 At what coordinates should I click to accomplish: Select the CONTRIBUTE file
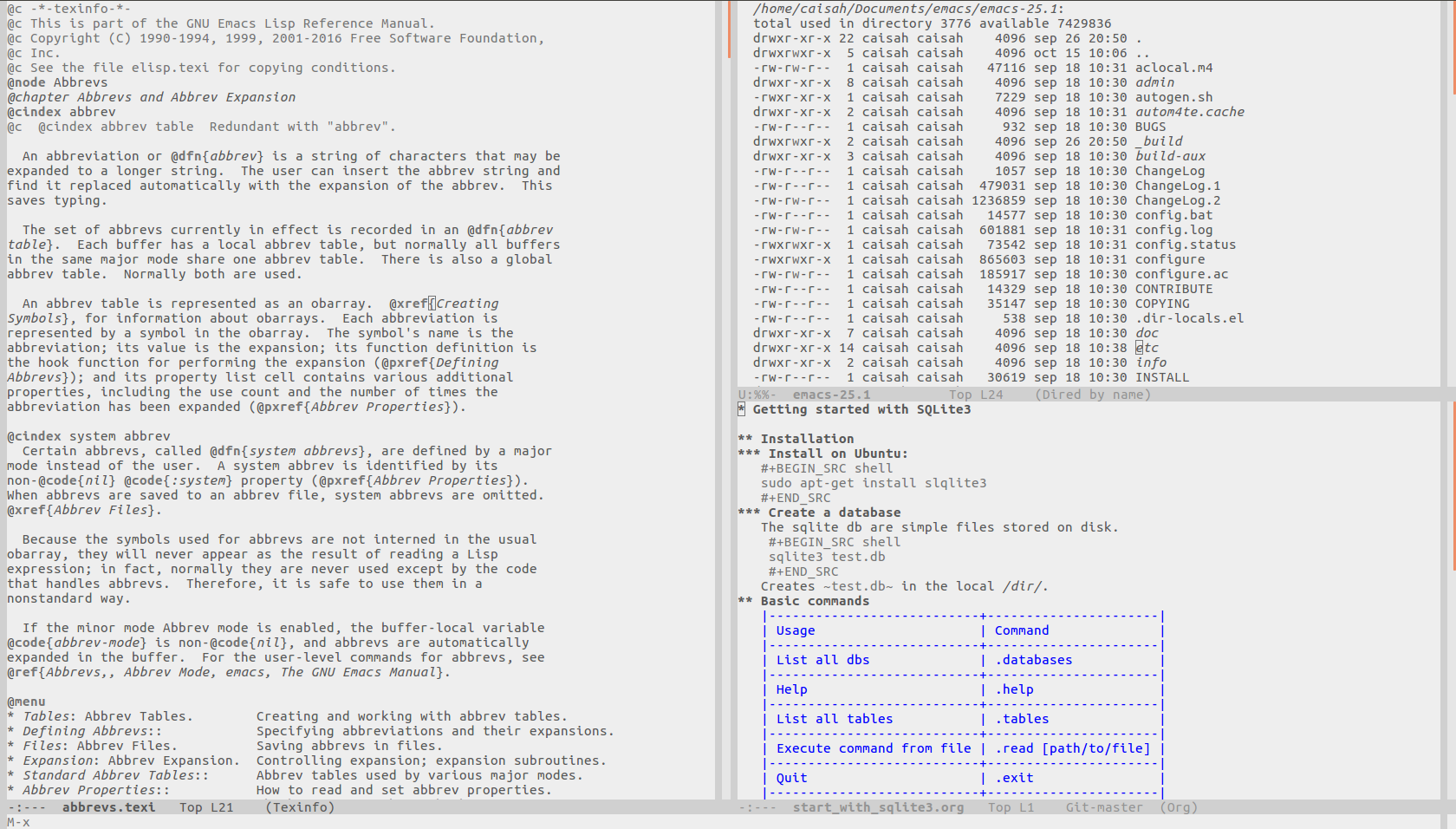tap(1174, 289)
